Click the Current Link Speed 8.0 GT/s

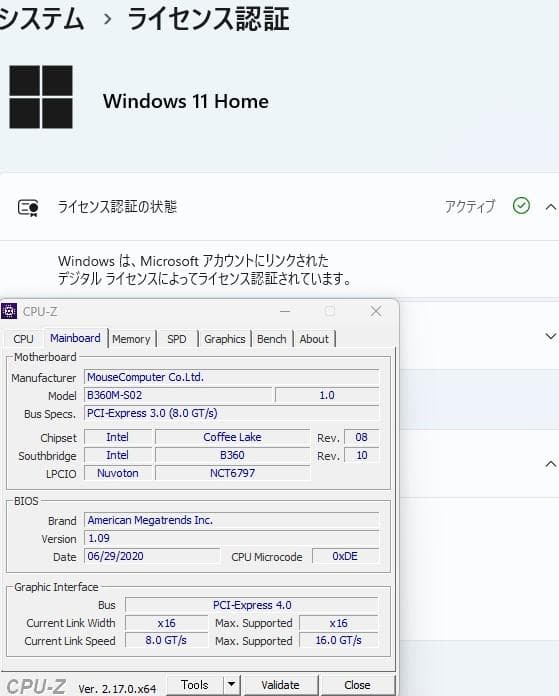click(x=167, y=641)
